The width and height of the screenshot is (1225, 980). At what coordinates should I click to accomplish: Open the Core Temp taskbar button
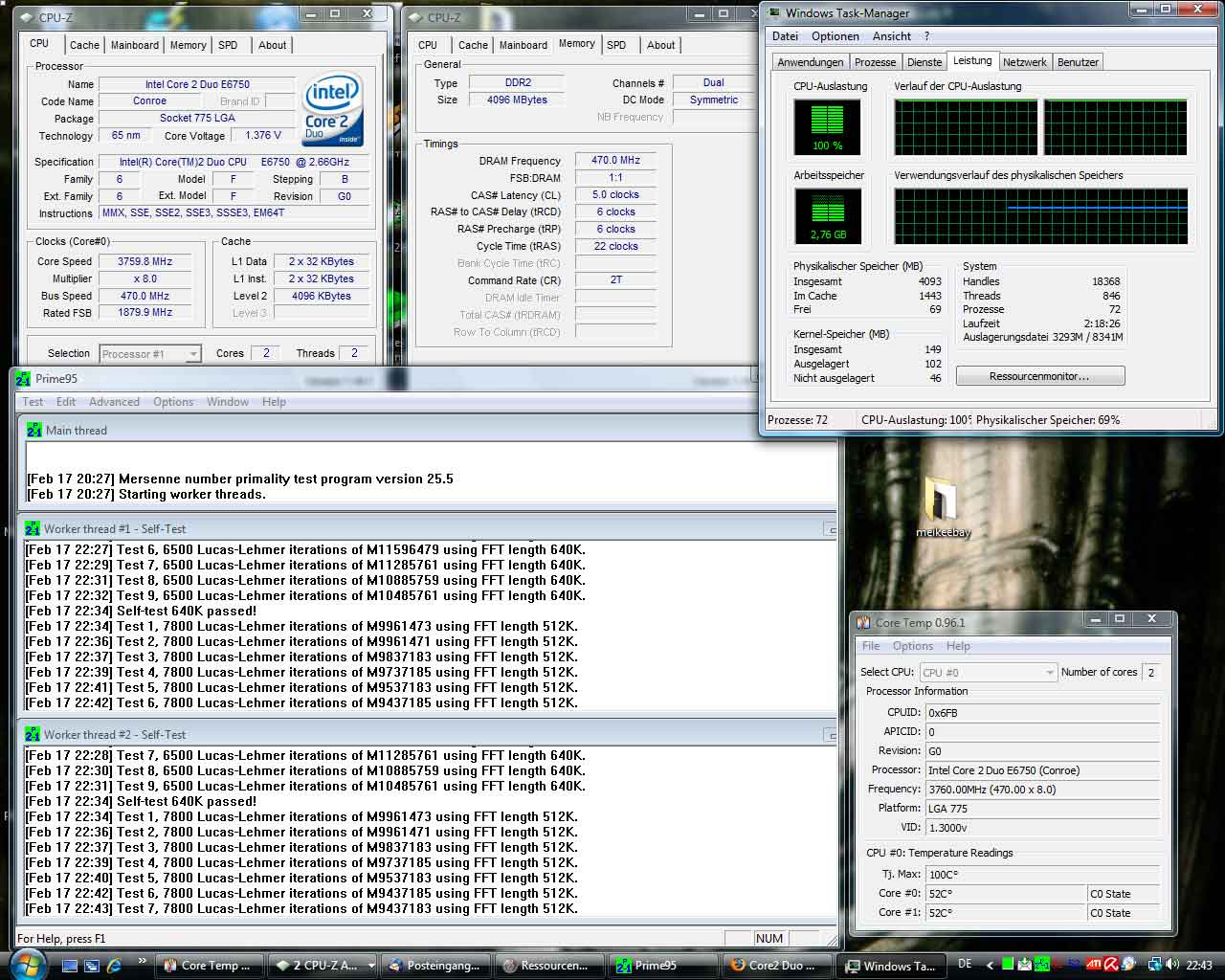pos(208,966)
